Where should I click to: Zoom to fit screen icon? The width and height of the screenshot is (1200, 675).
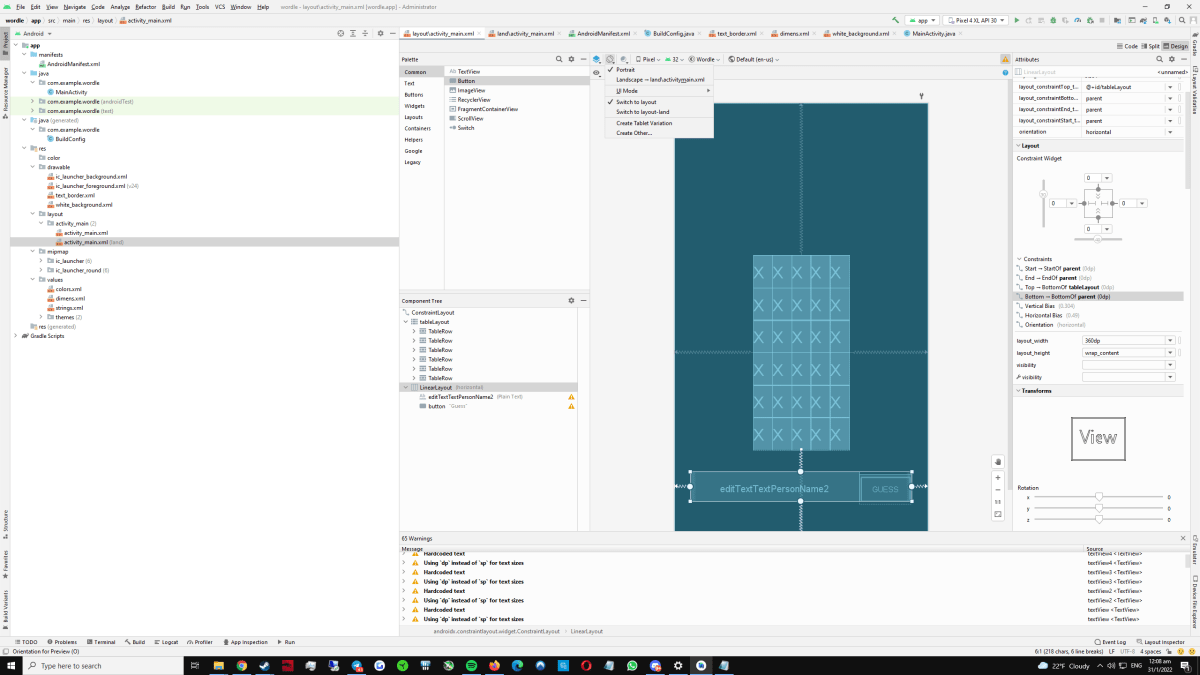click(998, 514)
